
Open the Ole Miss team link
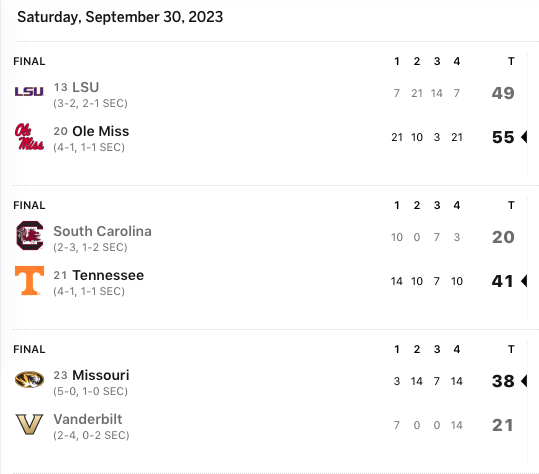[x=101, y=131]
